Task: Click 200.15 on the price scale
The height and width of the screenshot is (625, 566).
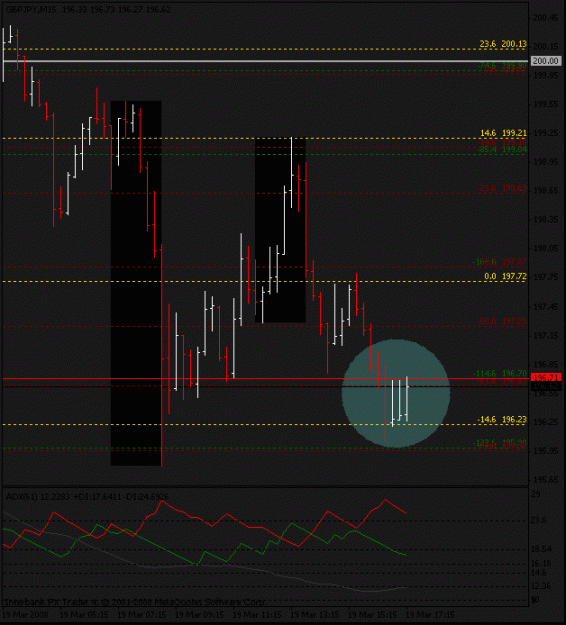Action: click(546, 47)
